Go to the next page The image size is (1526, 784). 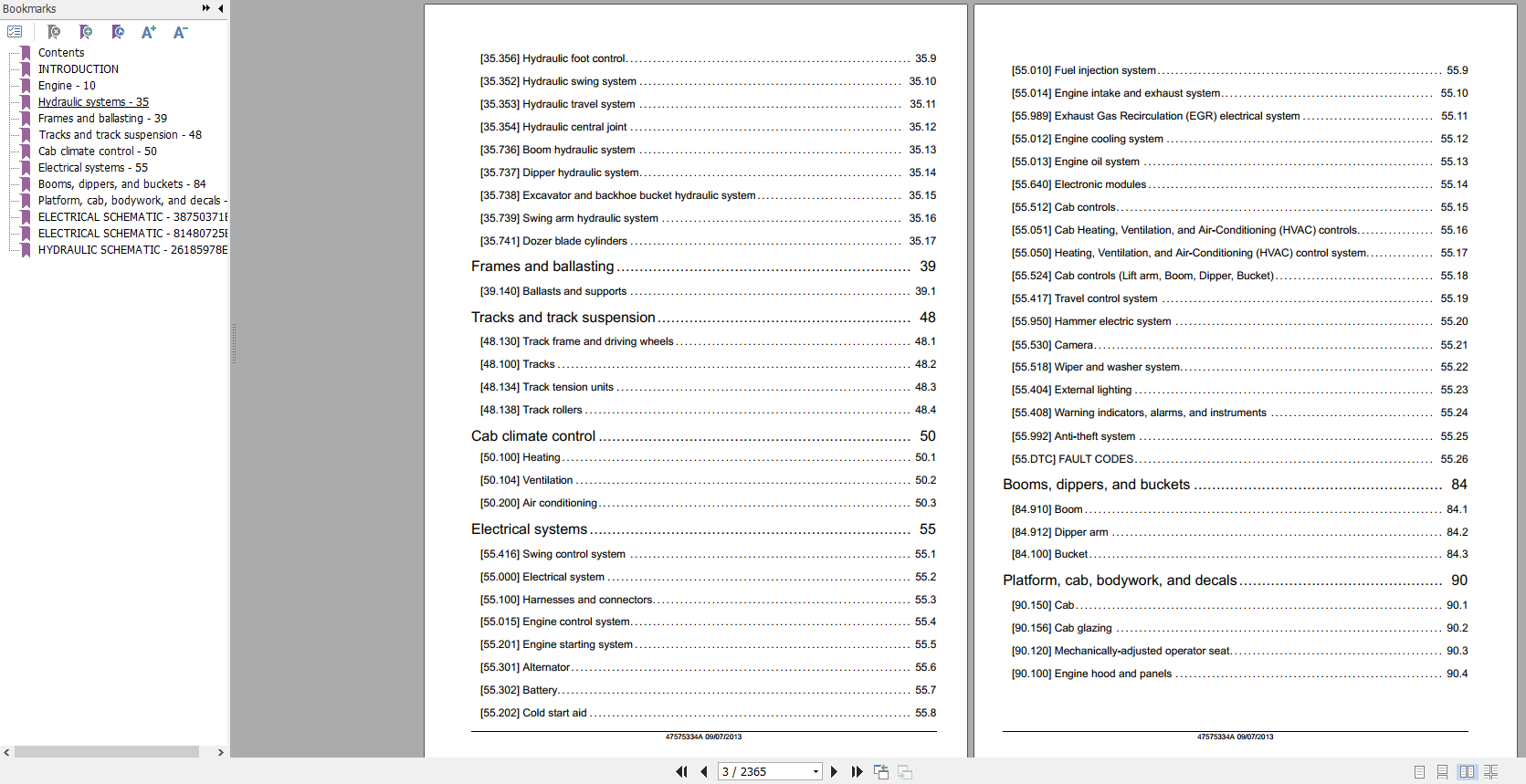(x=834, y=772)
